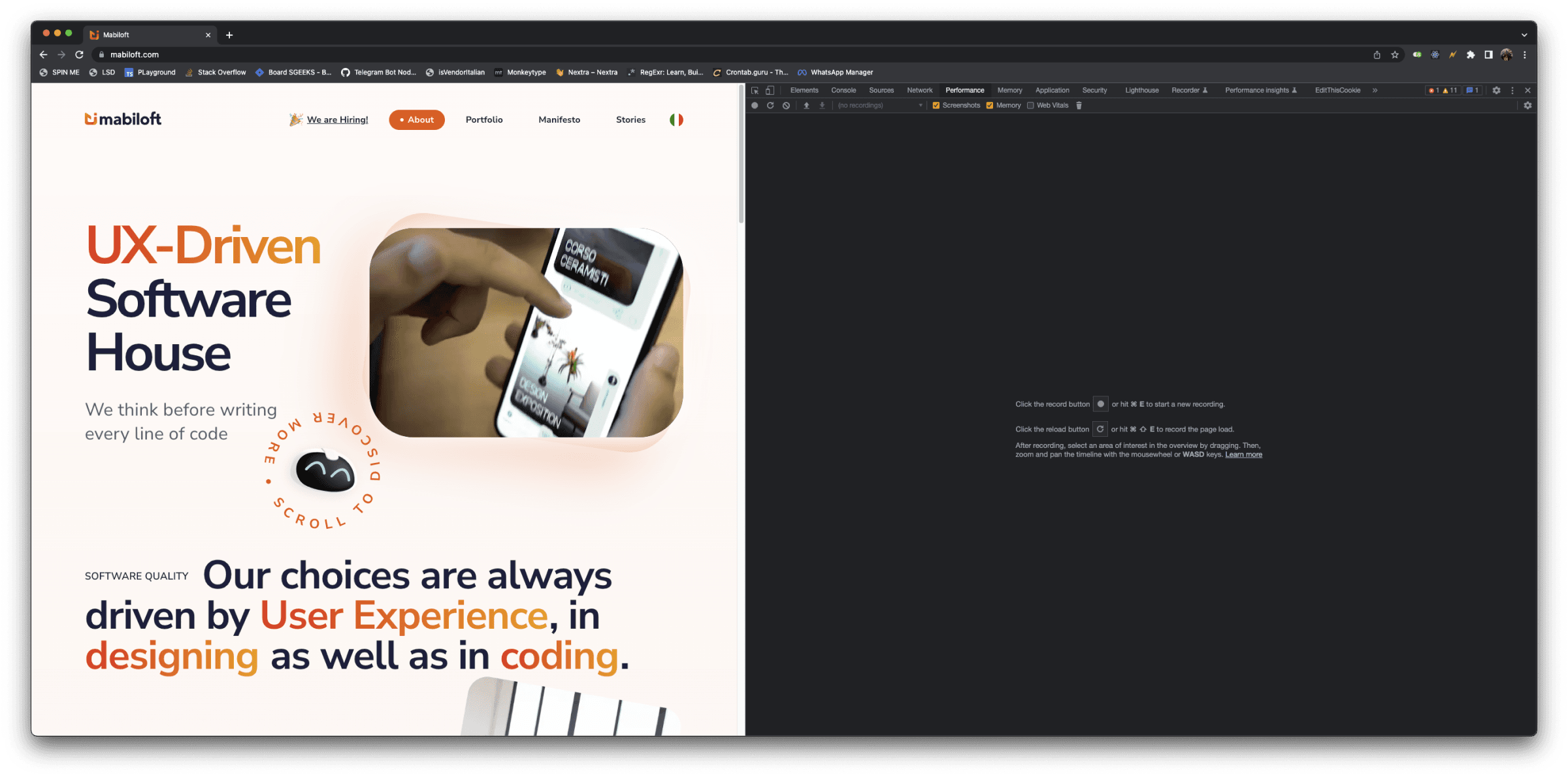This screenshot has height=777, width=1568.
Task: Uncheck the Screenshots checkbox
Action: coord(936,105)
